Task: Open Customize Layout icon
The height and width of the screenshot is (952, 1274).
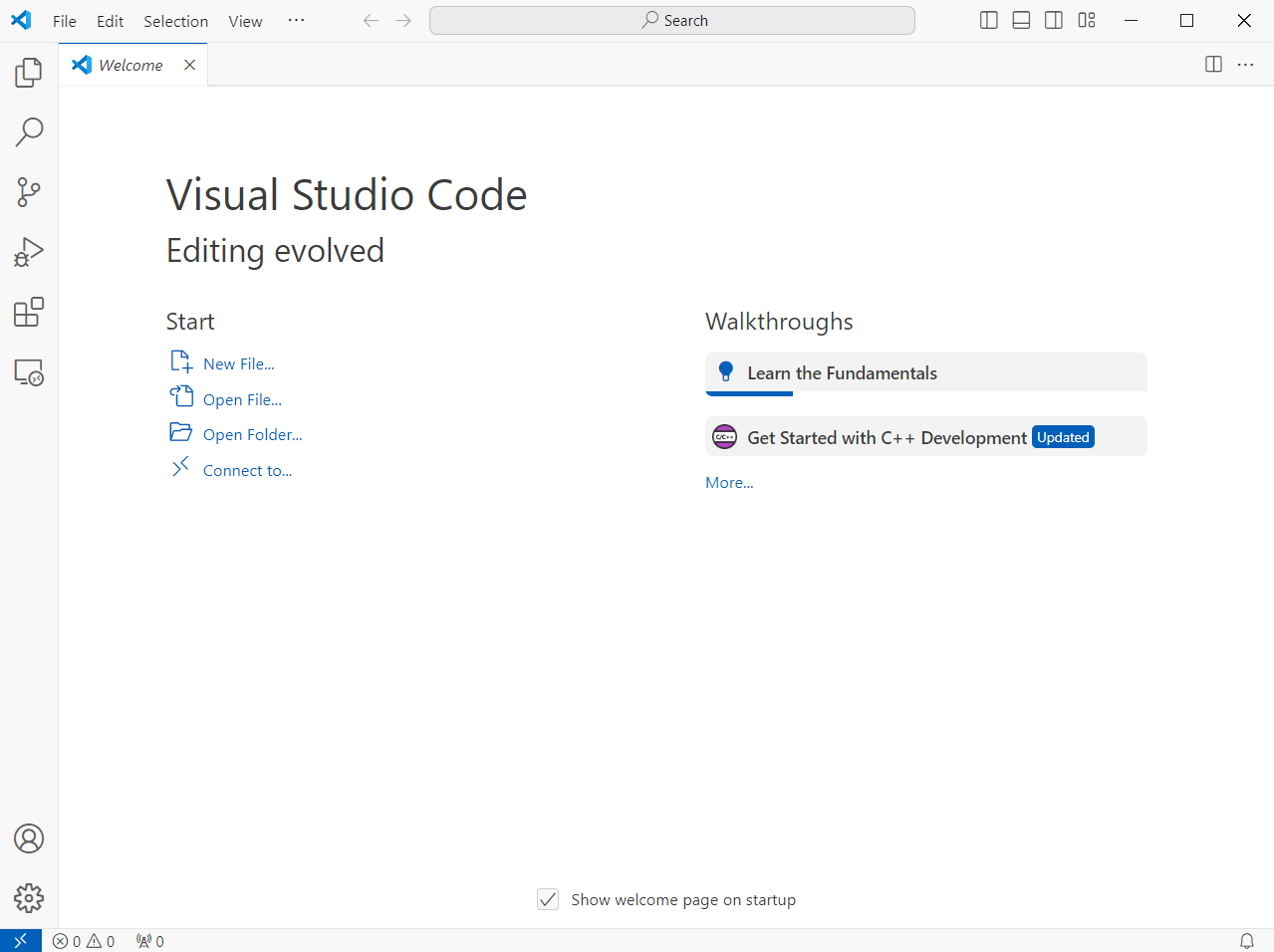Action: click(x=1087, y=20)
